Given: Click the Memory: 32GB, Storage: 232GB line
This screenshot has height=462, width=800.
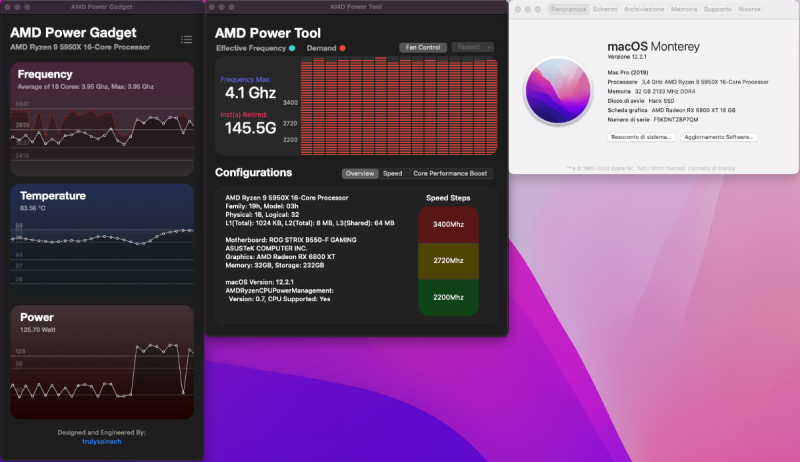Looking at the screenshot, I should click(275, 265).
